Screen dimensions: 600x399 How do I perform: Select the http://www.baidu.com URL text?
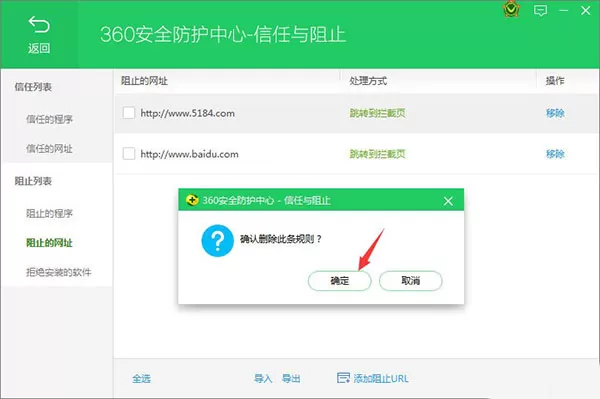189,154
